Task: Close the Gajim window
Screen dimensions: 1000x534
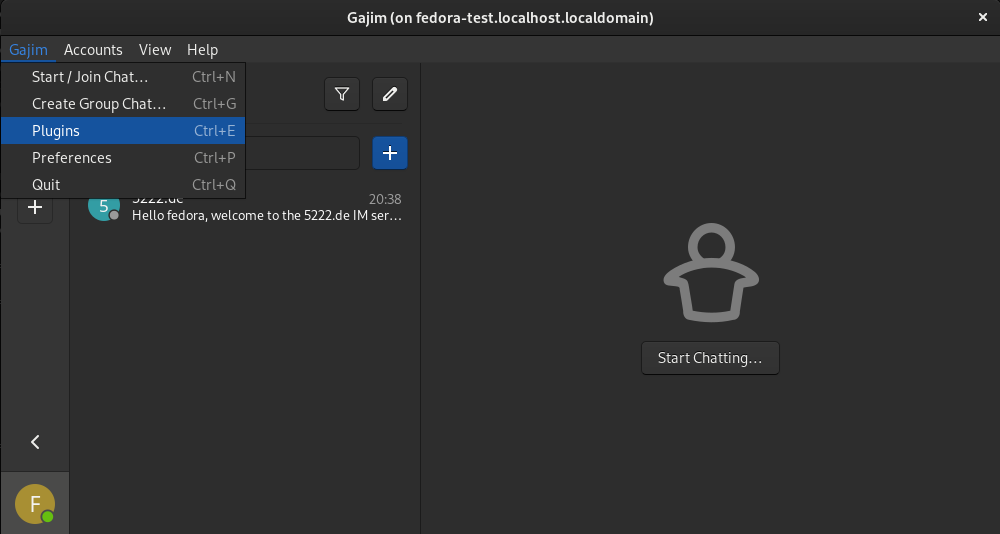Action: (x=982, y=18)
